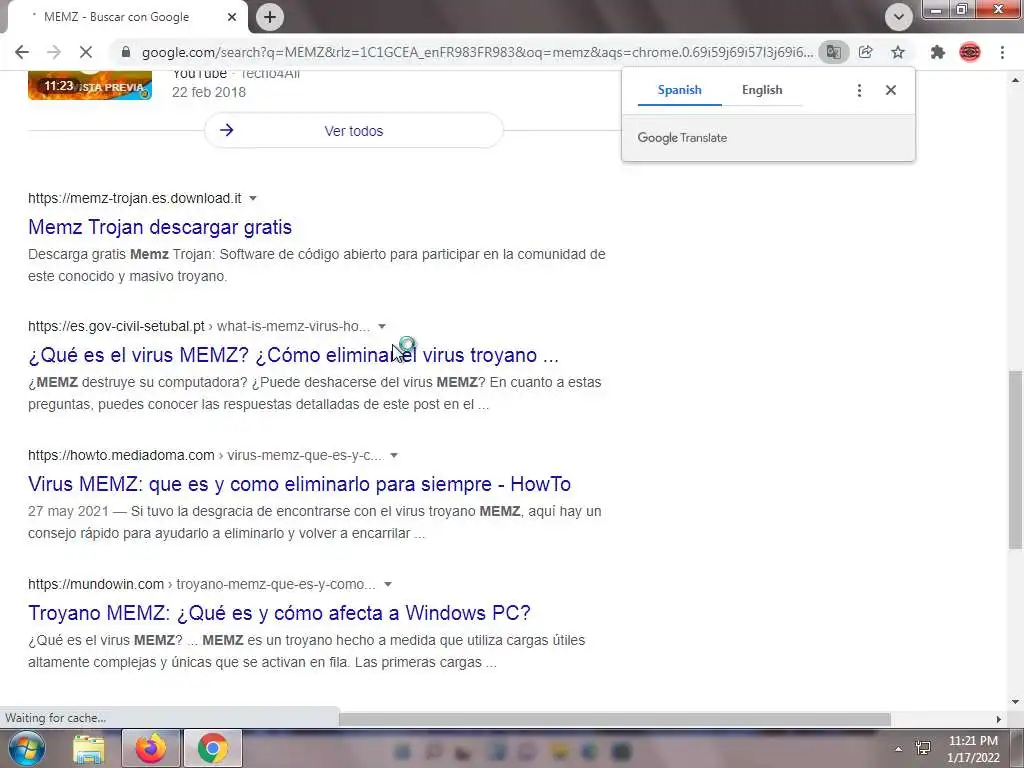Click the scroll-up arrow of vertical scrollbar
This screenshot has height=768, width=1024.
pos(1015,80)
